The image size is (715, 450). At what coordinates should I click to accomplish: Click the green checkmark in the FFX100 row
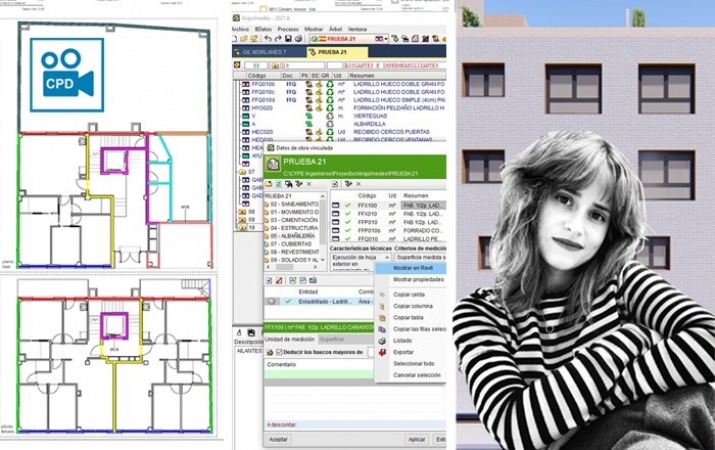348,206
